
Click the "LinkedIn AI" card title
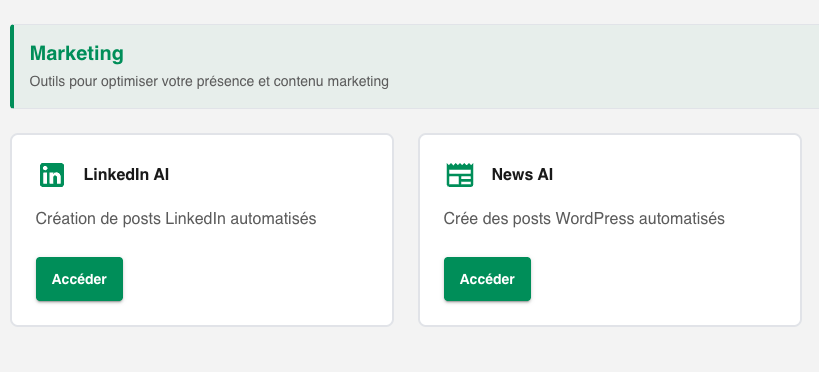click(126, 175)
